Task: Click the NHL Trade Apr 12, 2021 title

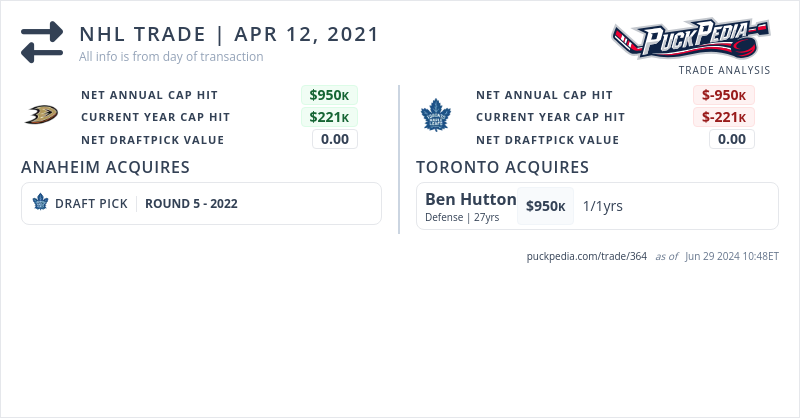Action: point(229,34)
